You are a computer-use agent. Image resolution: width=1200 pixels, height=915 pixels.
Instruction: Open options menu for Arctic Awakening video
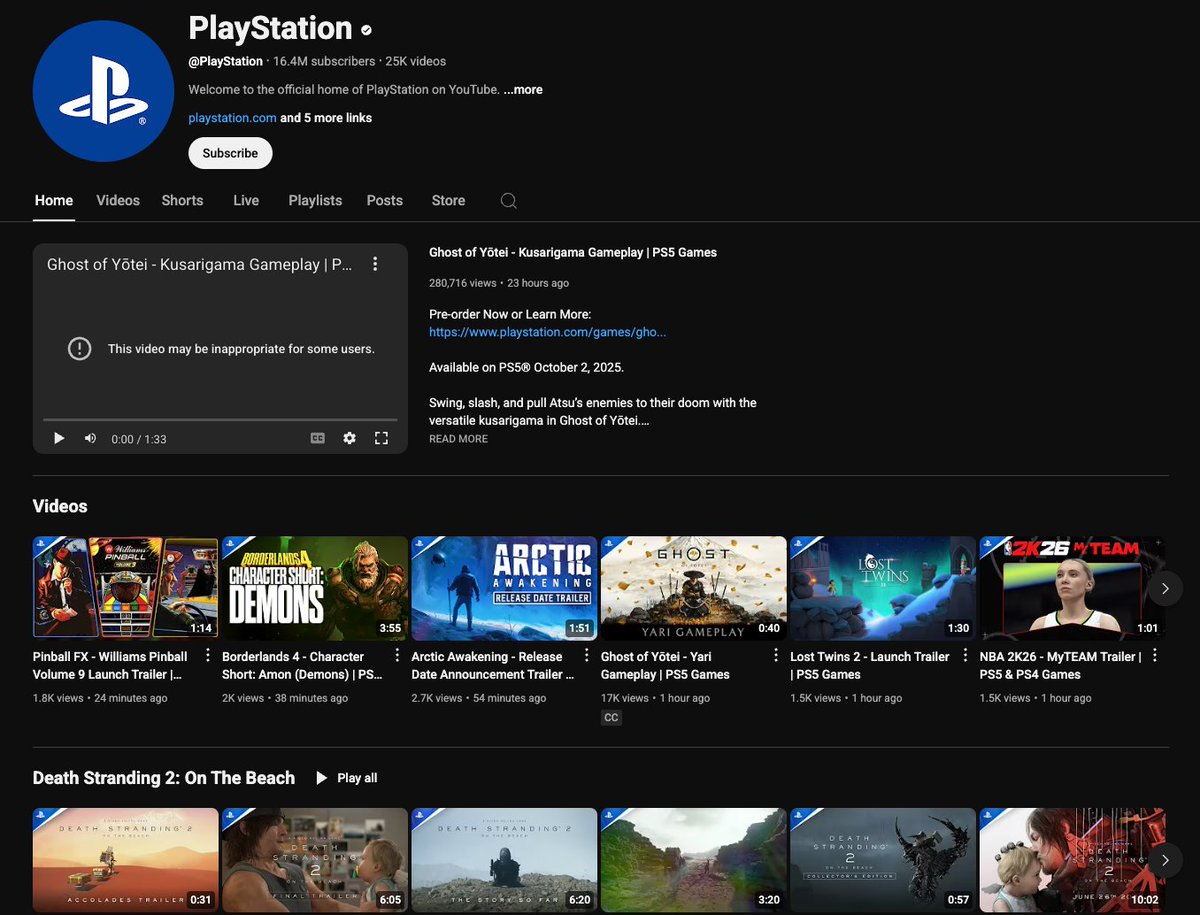pos(587,656)
